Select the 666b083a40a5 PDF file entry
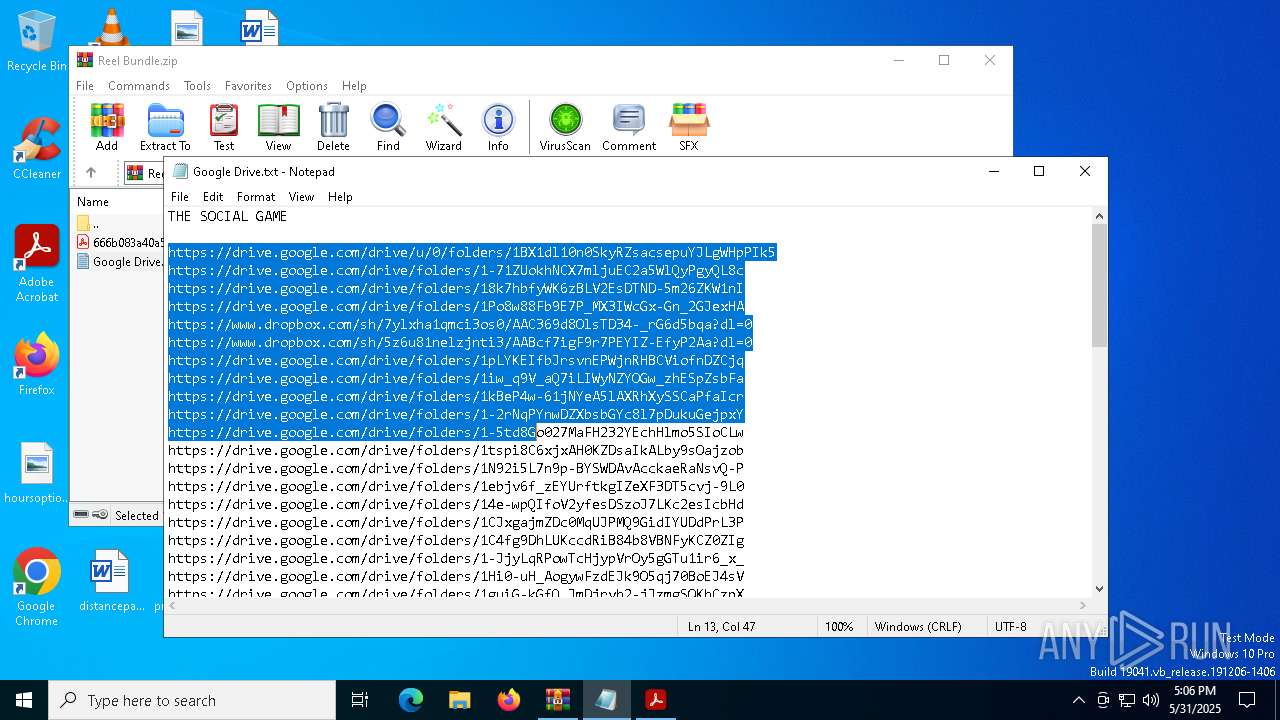 pos(119,243)
